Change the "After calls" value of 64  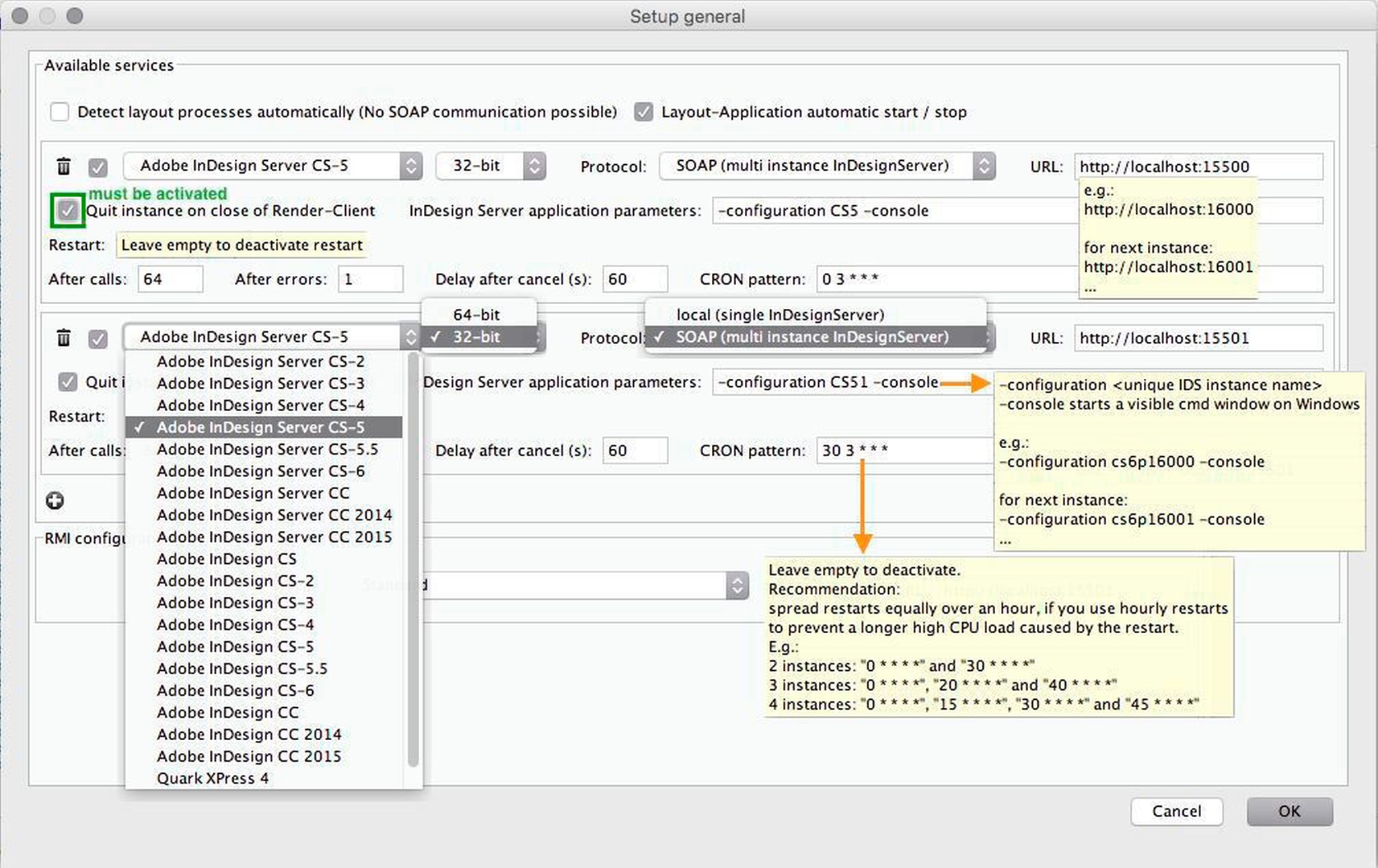coord(170,279)
